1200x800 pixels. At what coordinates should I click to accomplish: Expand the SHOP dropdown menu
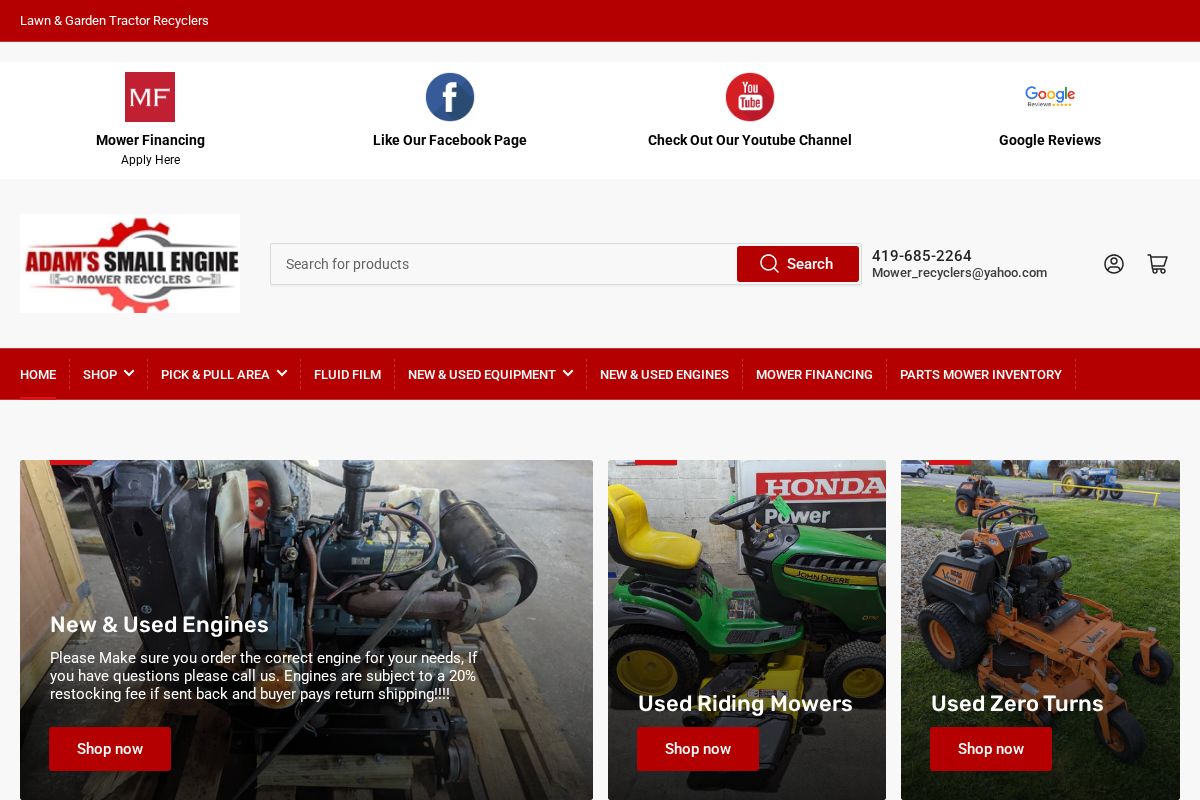(x=108, y=374)
